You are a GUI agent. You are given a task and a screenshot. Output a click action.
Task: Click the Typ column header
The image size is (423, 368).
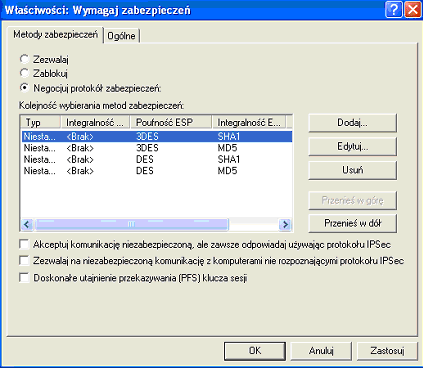click(x=41, y=122)
